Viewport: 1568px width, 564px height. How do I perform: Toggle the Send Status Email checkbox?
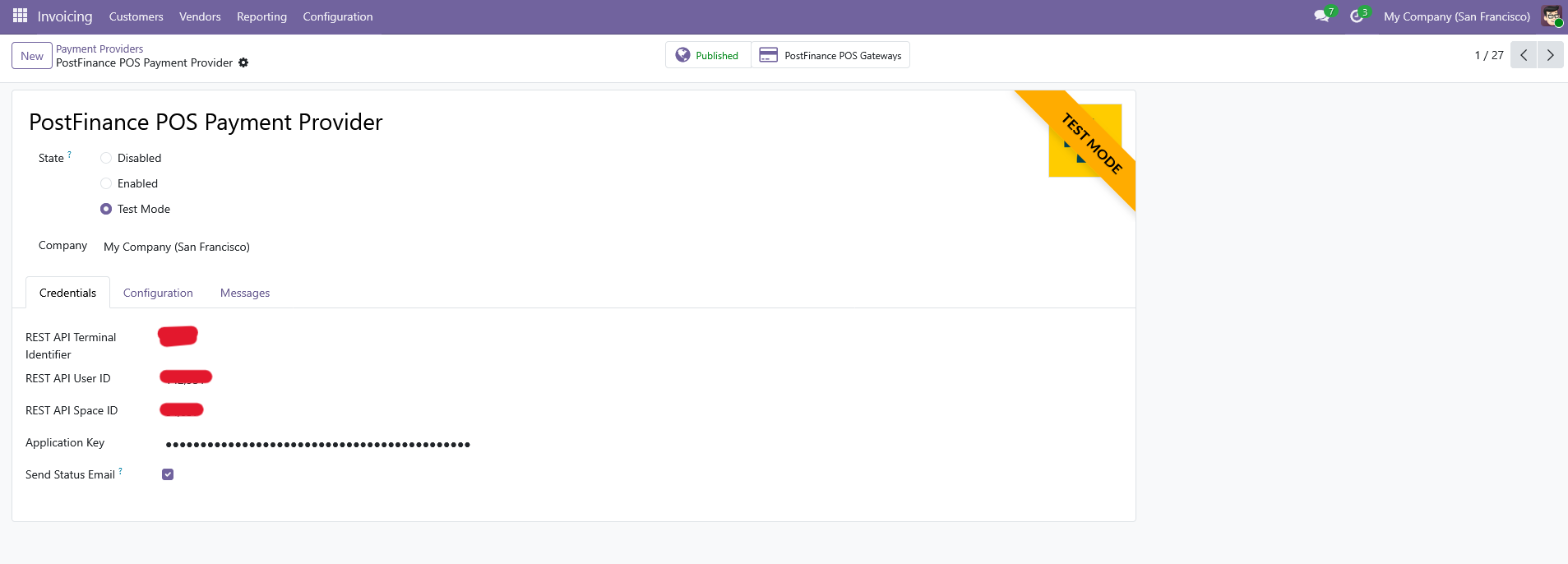pos(168,474)
